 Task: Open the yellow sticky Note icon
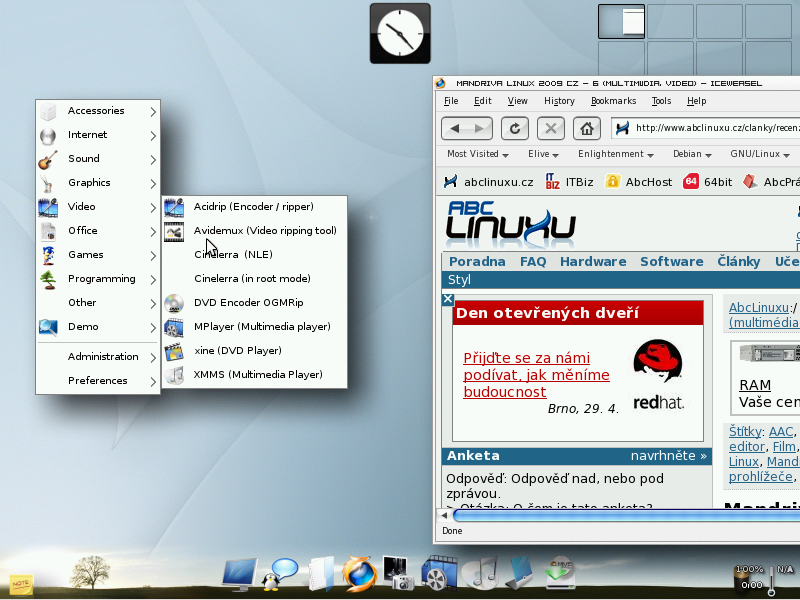point(21,584)
